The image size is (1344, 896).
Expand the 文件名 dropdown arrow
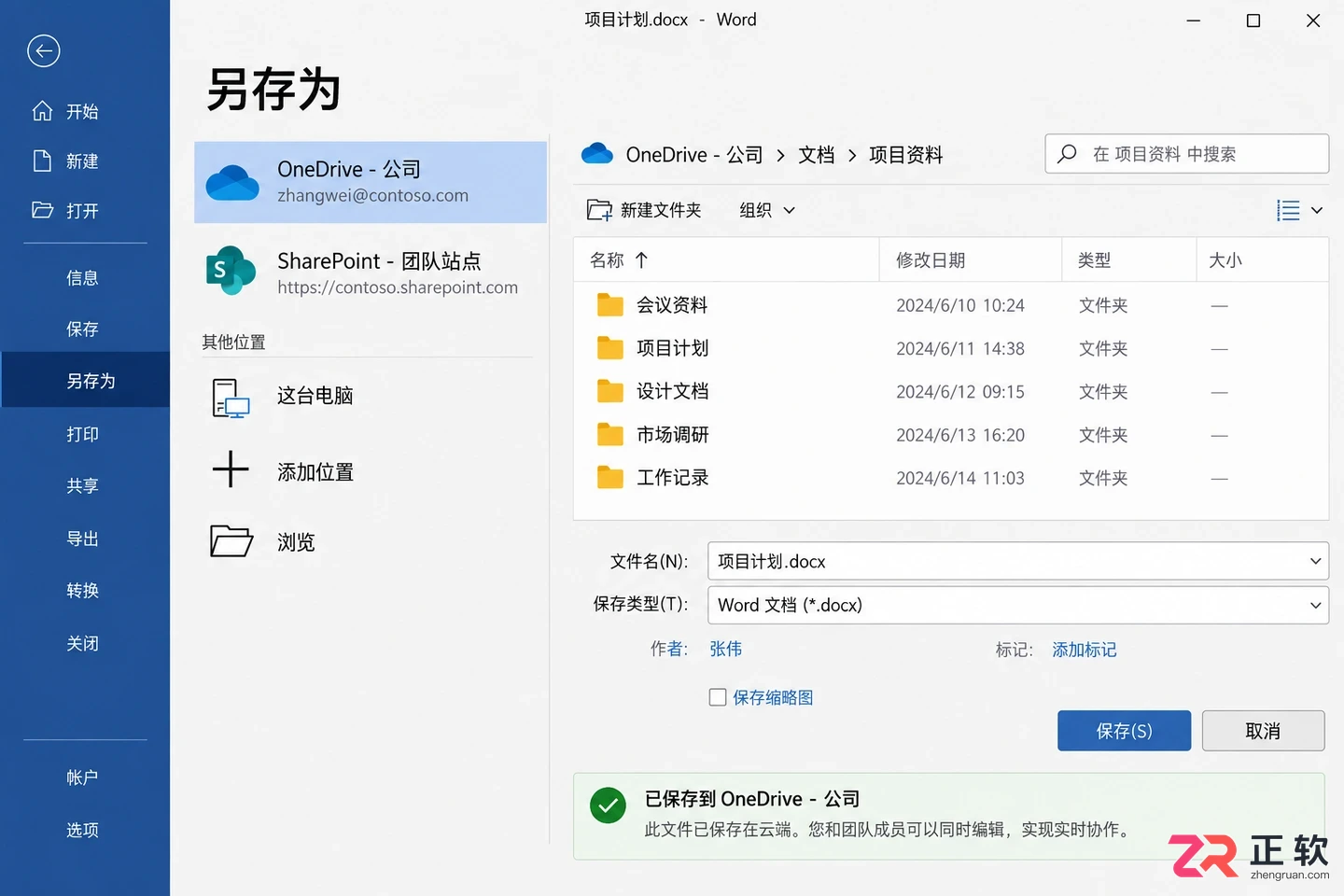pos(1315,561)
